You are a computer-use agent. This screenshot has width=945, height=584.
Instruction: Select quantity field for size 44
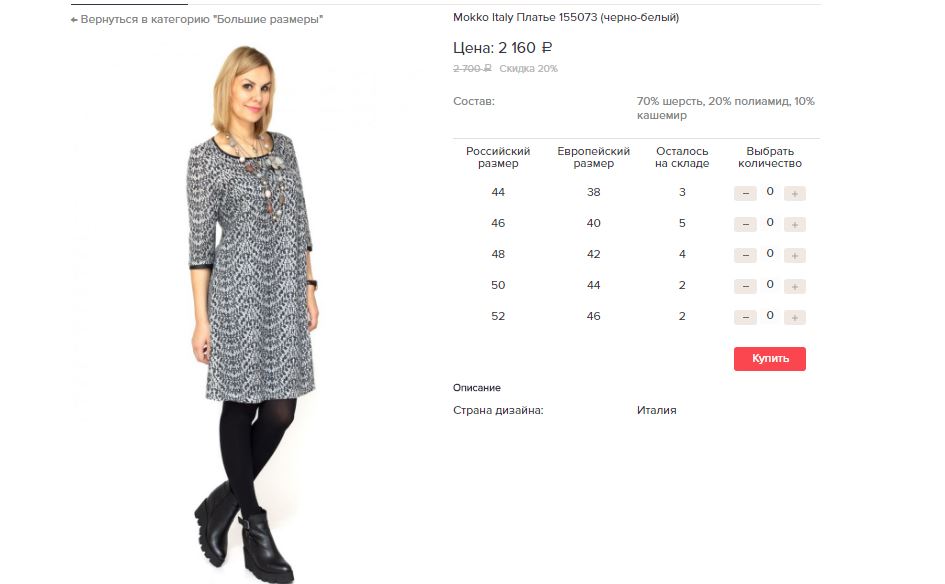(770, 192)
